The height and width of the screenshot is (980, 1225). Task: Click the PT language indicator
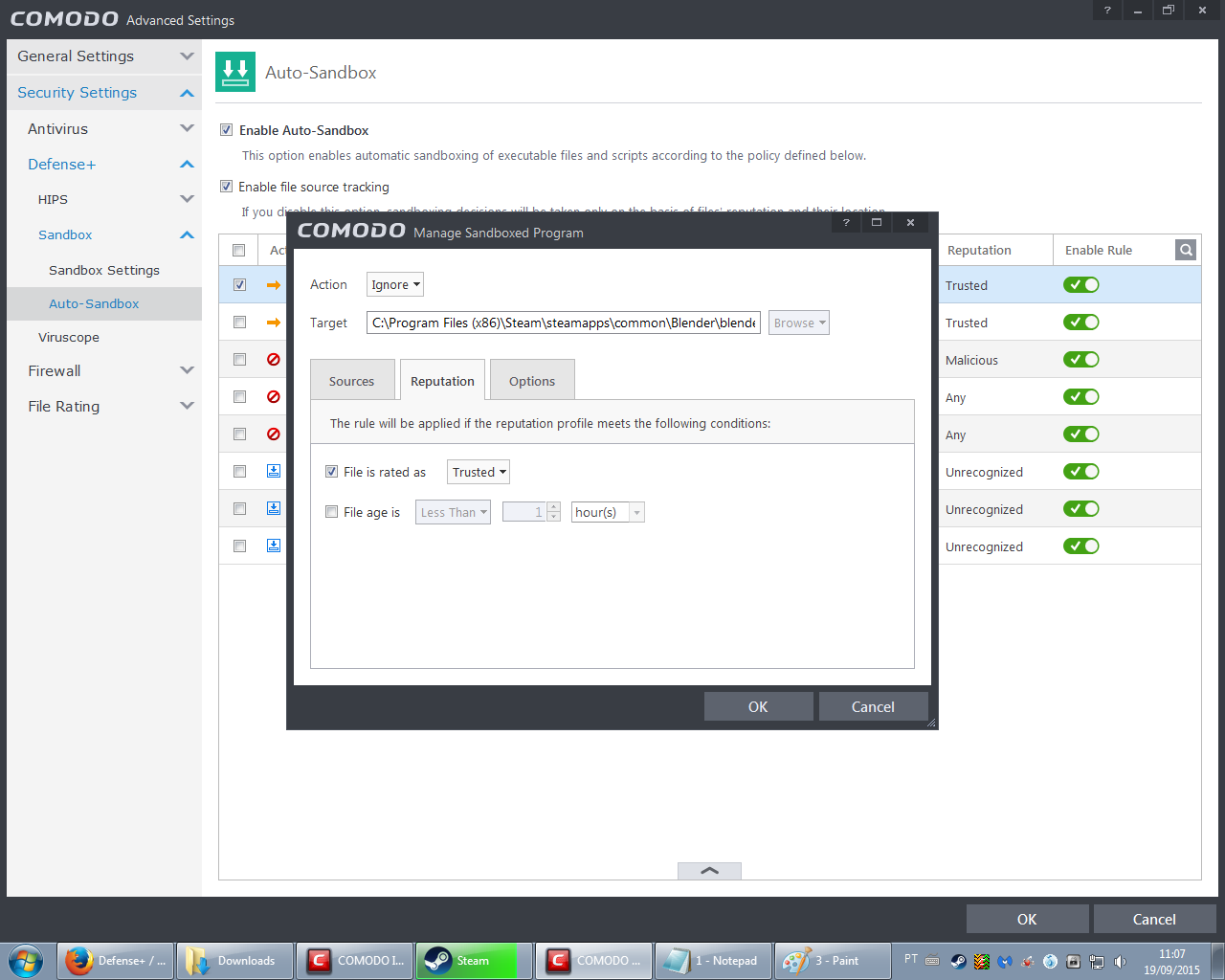(911, 959)
